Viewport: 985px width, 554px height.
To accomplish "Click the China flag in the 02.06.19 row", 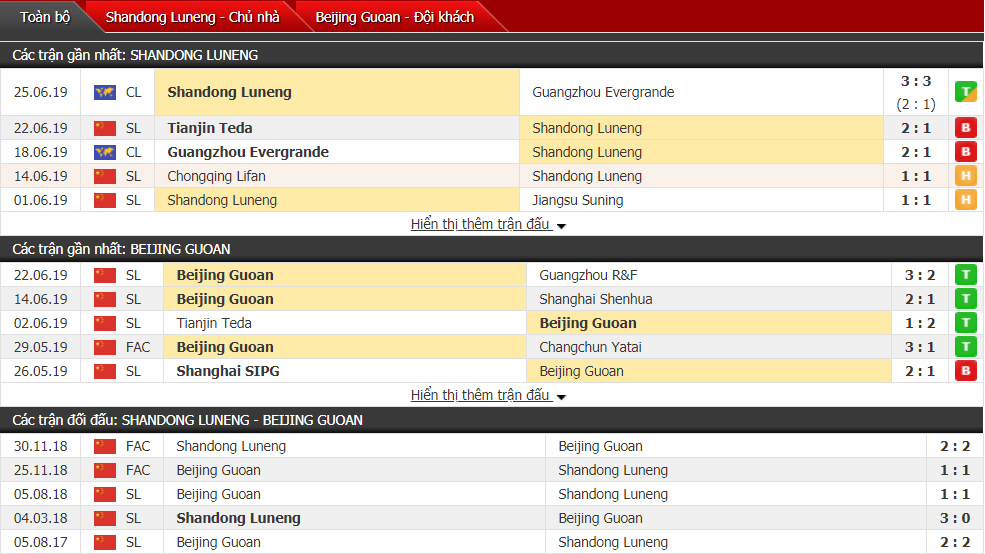I will click(105, 323).
